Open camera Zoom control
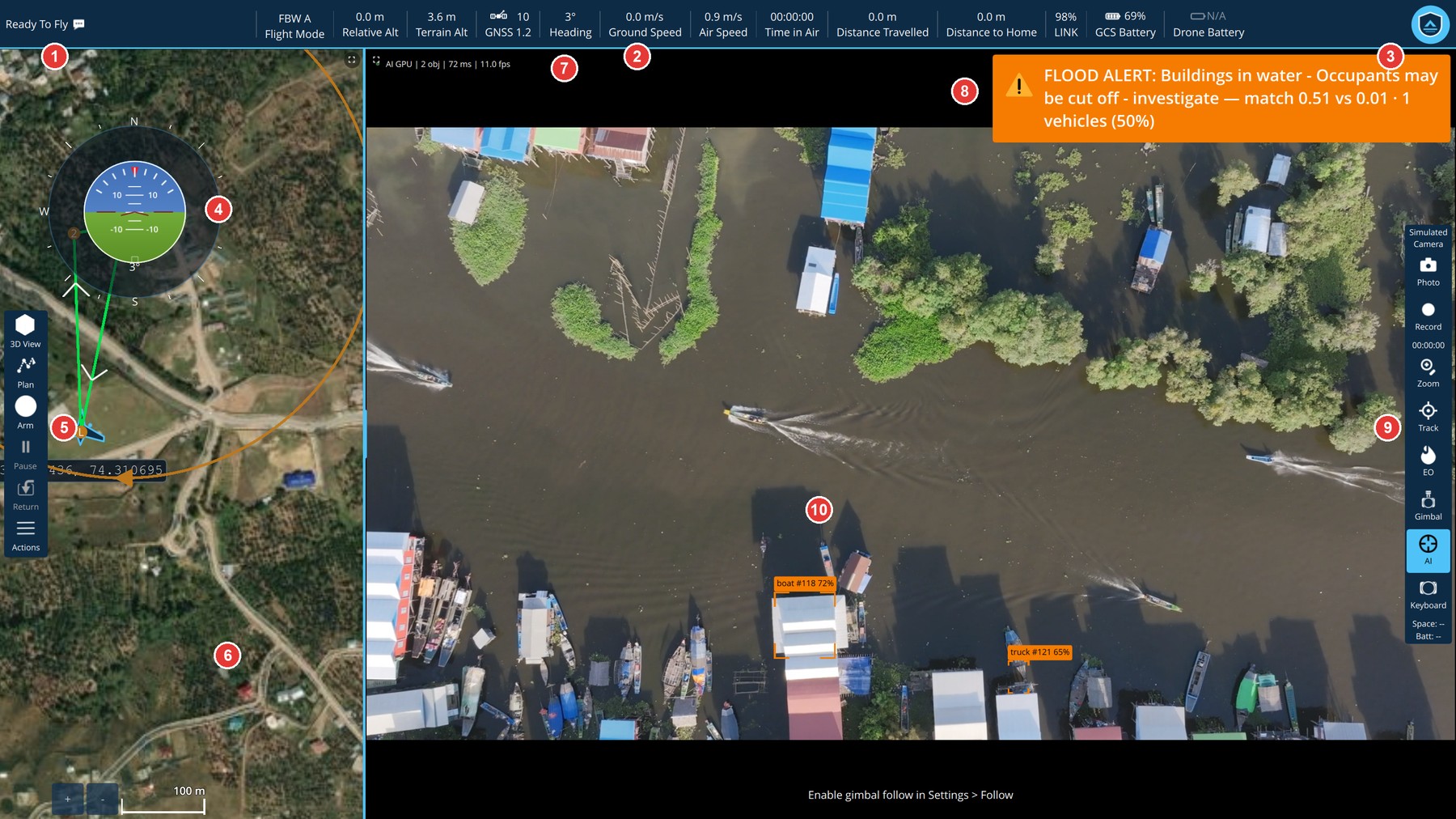The width and height of the screenshot is (1456, 819). pos(1428,373)
